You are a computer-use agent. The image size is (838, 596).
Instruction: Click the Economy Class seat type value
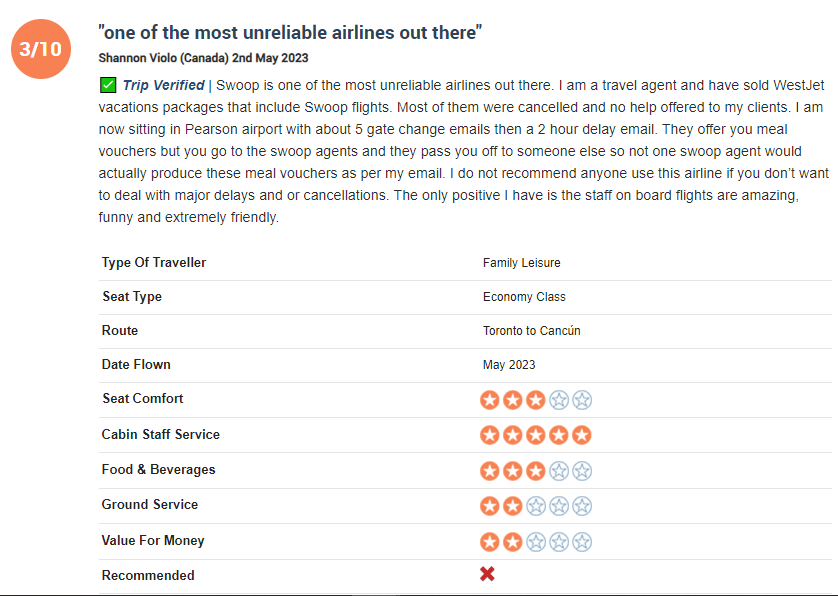(524, 297)
